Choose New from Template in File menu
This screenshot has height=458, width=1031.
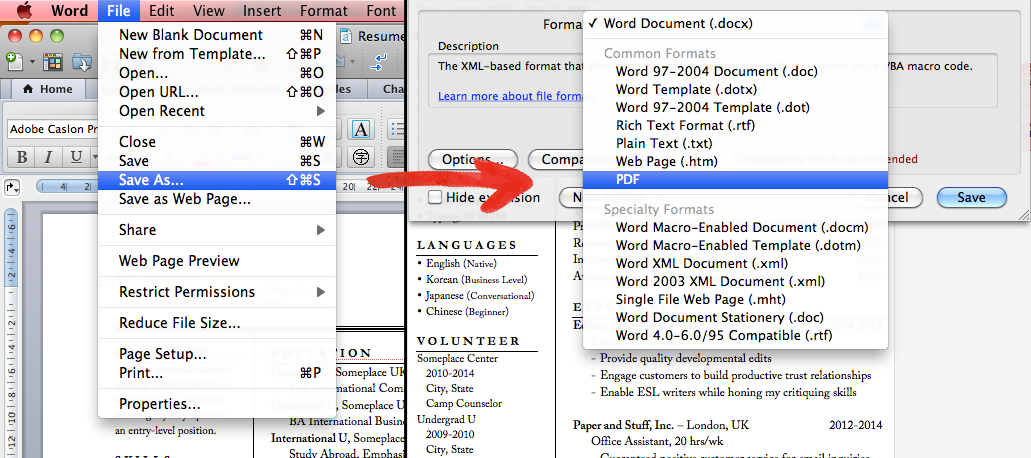[217, 54]
